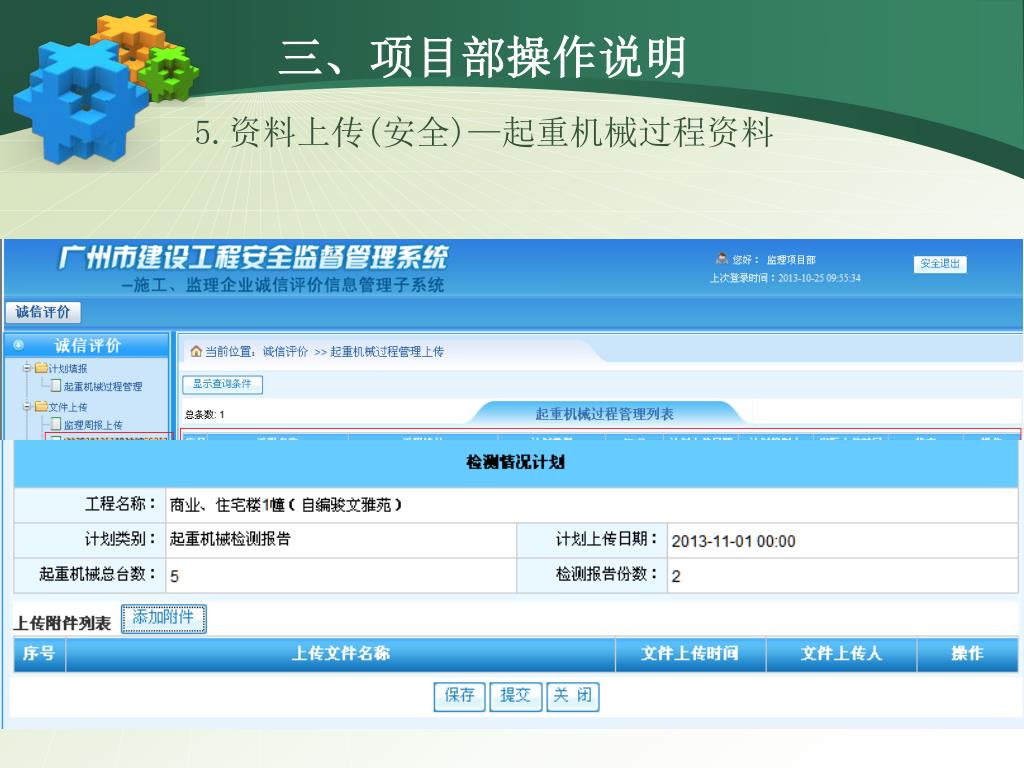Click the 工程名称 field value

286,505
